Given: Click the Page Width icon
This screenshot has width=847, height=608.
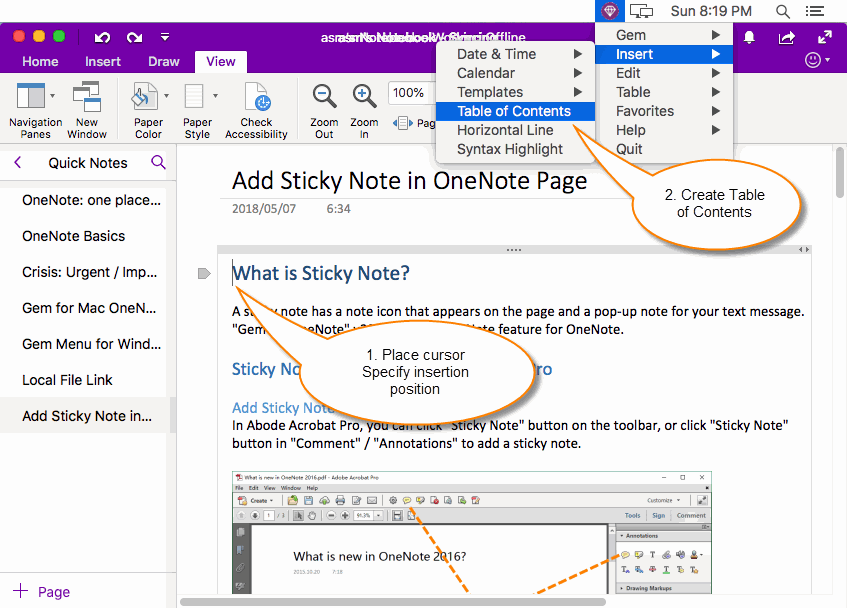Looking at the screenshot, I should coord(402,123).
